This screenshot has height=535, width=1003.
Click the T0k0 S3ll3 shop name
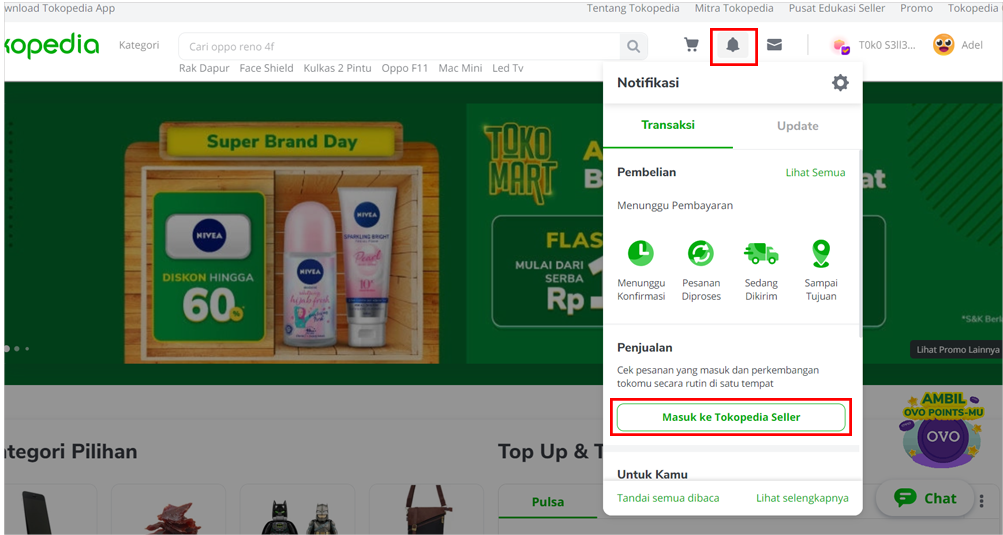click(x=887, y=45)
